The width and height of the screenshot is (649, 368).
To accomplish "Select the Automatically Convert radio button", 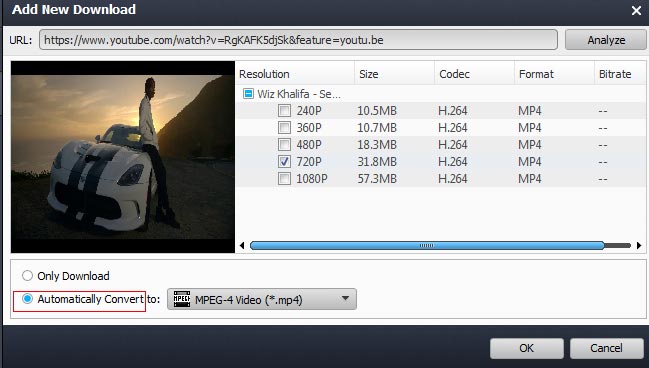I will pyautogui.click(x=27, y=299).
